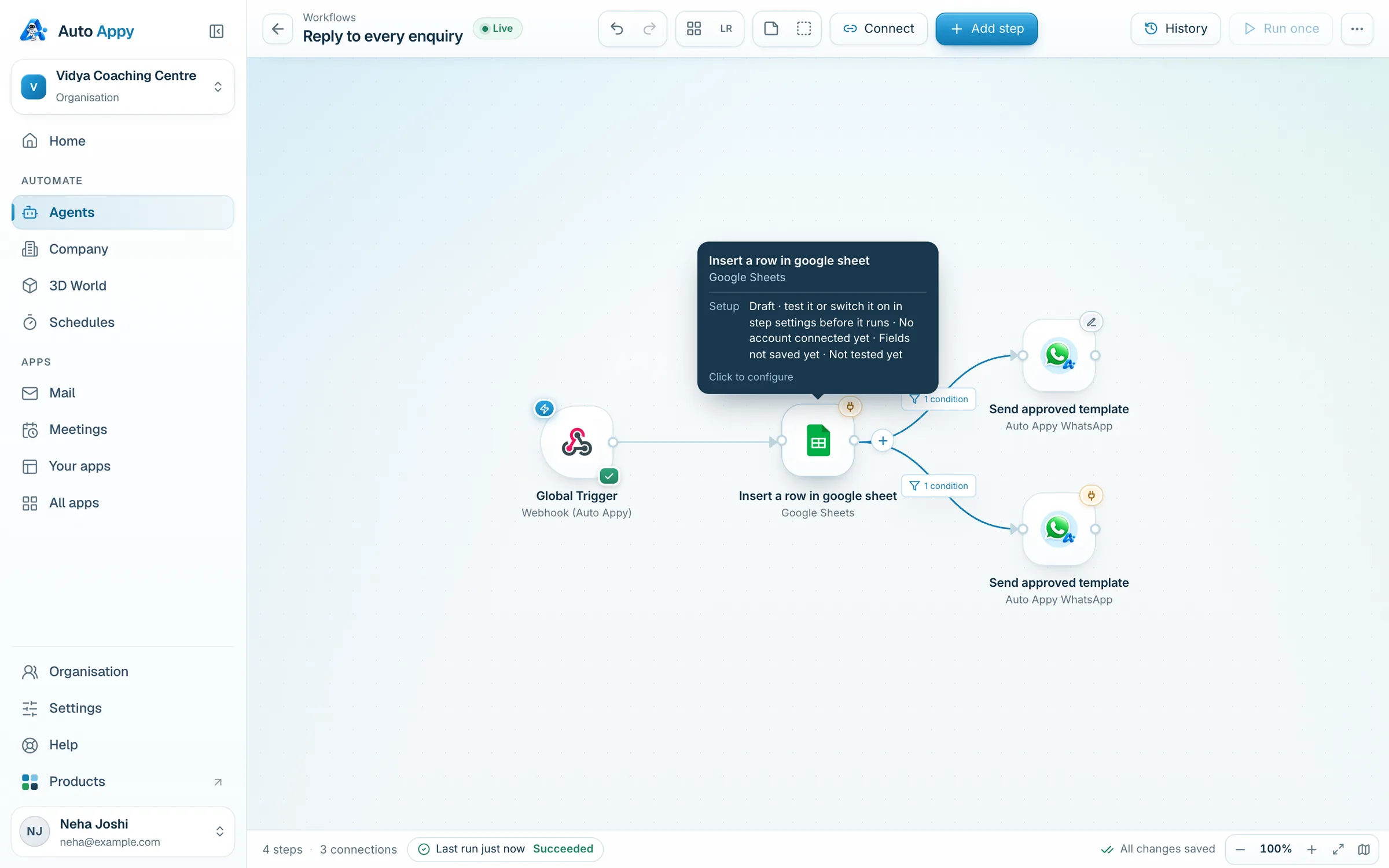
Task: Select Agents in the sidebar
Action: 123,212
